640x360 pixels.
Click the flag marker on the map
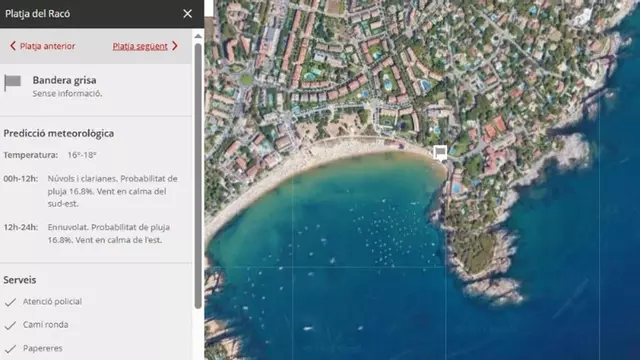[440, 153]
